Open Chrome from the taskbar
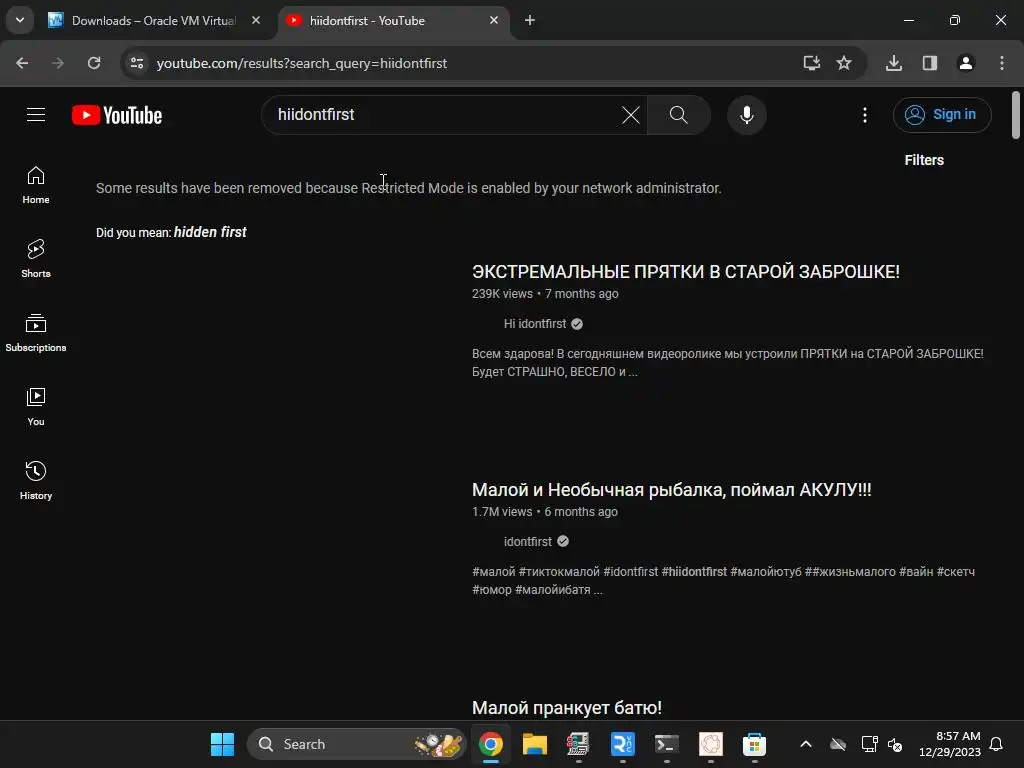This screenshot has width=1024, height=768. [x=490, y=744]
